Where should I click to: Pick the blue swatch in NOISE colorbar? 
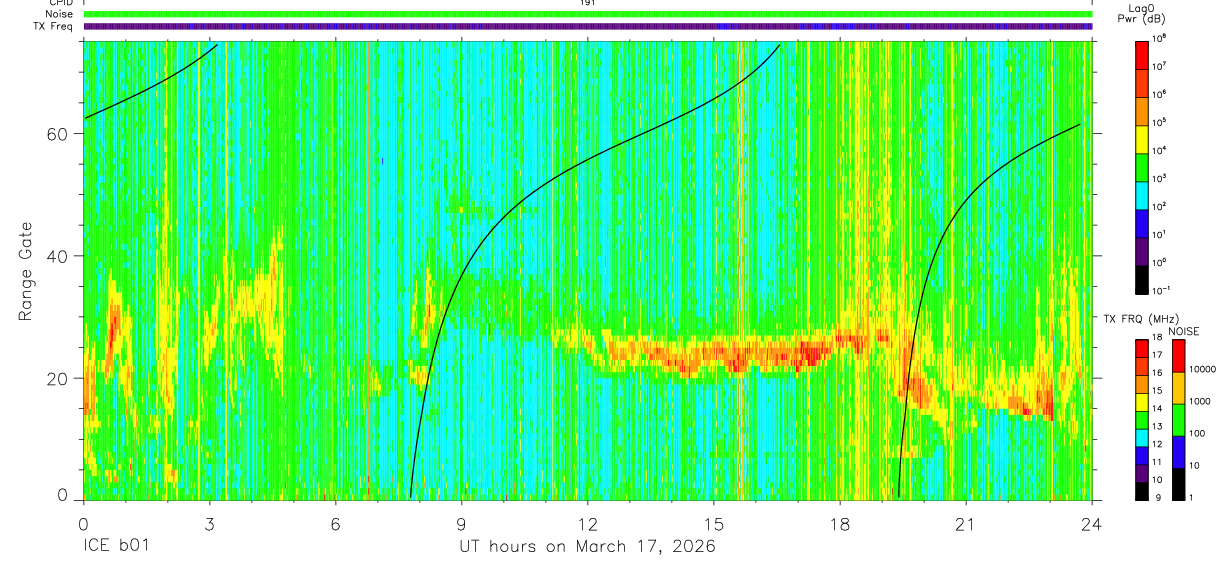tap(1178, 452)
